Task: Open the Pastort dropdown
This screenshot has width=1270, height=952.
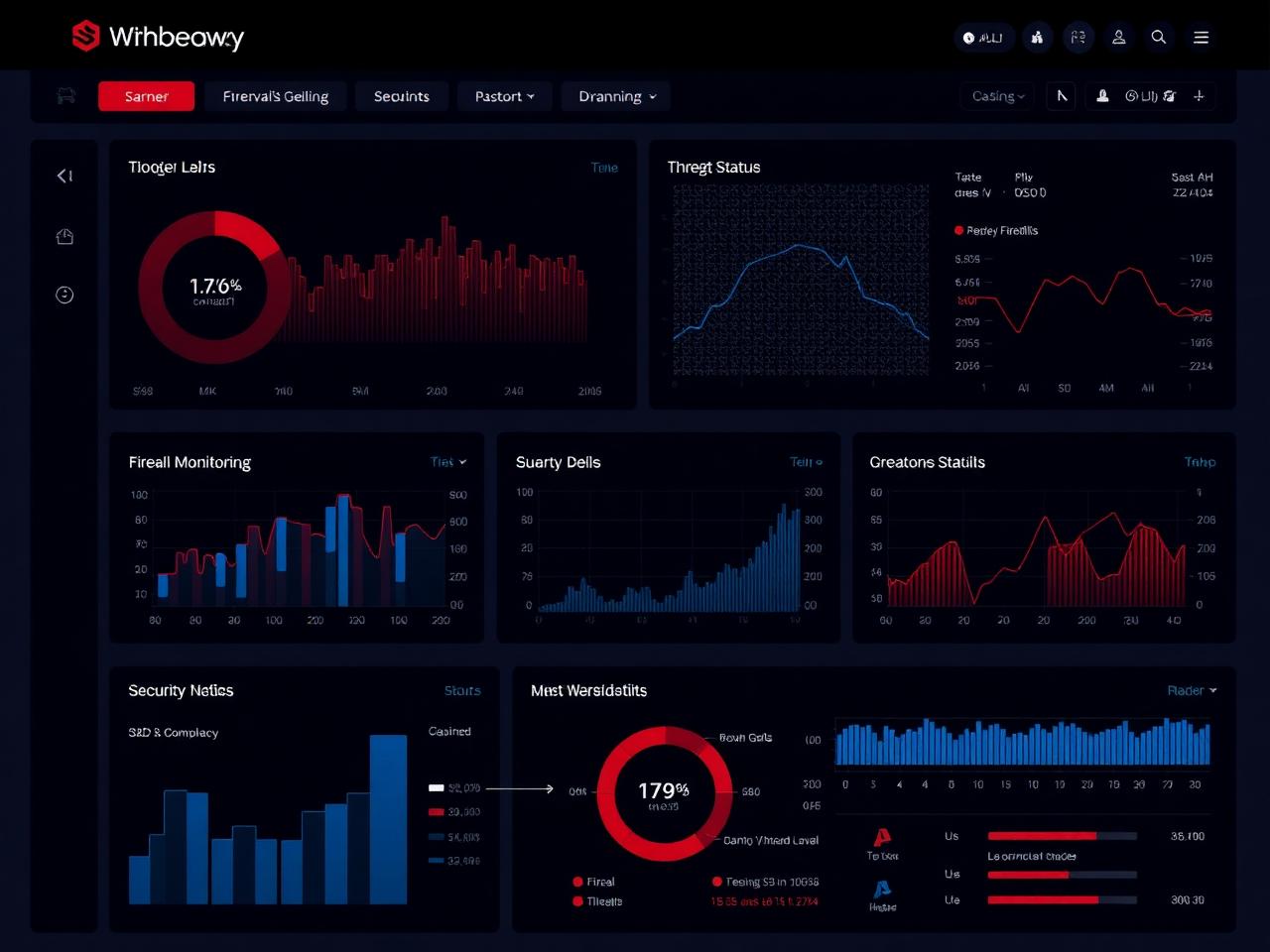Action: [x=504, y=96]
